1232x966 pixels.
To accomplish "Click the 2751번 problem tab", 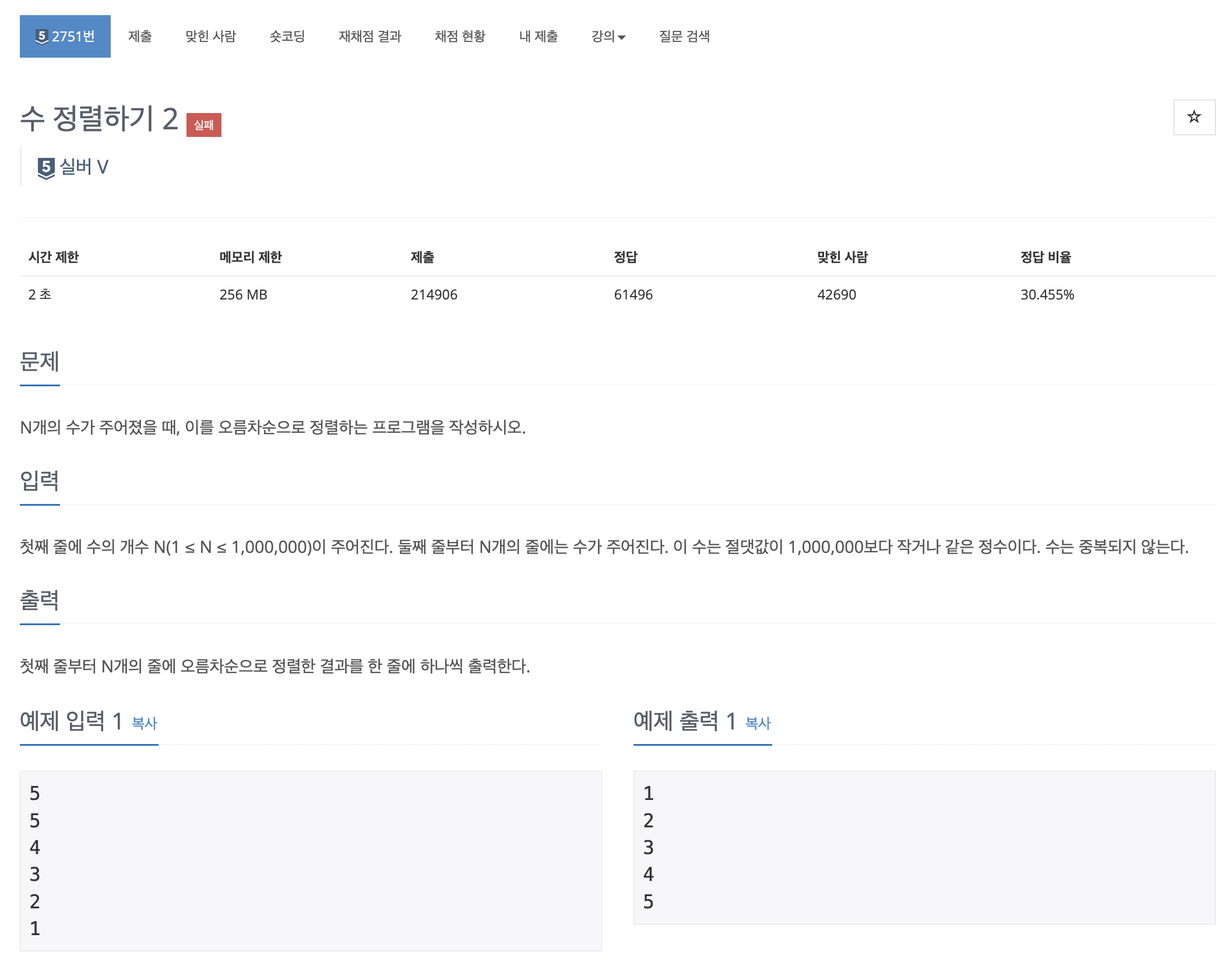I will [72, 36].
